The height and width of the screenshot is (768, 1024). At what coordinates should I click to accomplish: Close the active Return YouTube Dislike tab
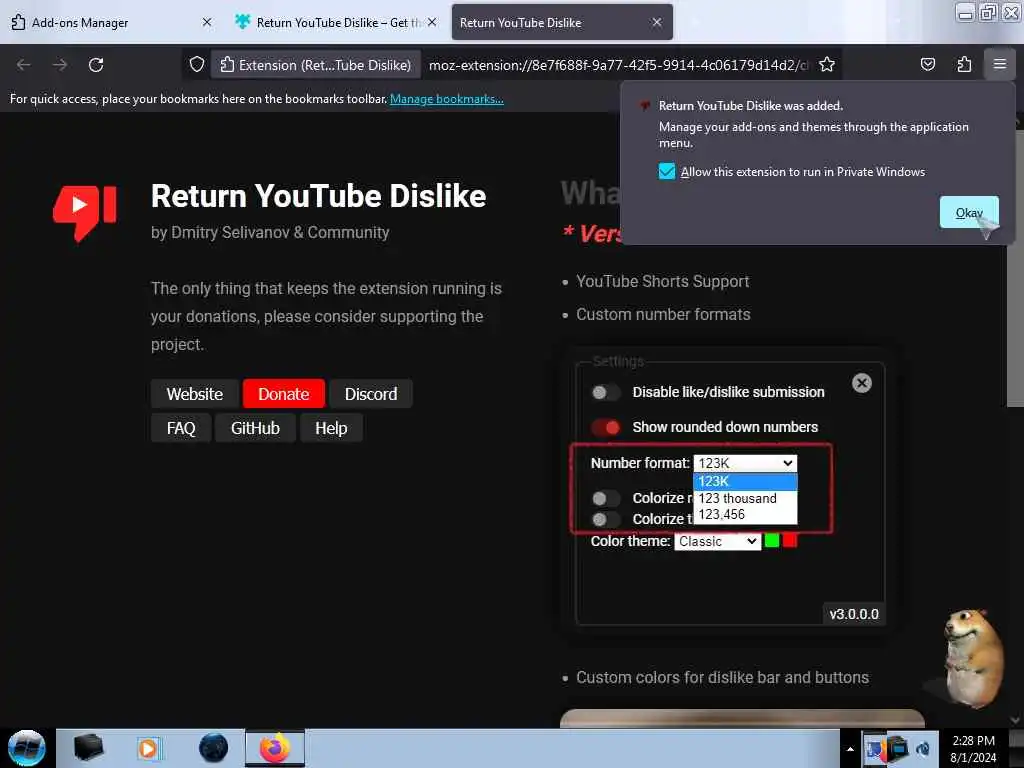coord(657,22)
